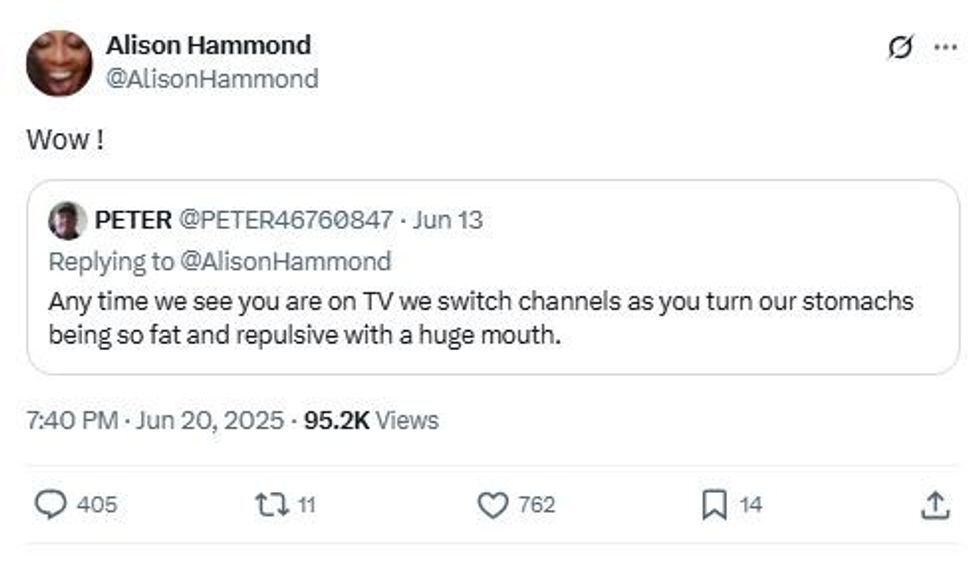
Task: Open the three-dot more options menu
Action: click(x=944, y=47)
